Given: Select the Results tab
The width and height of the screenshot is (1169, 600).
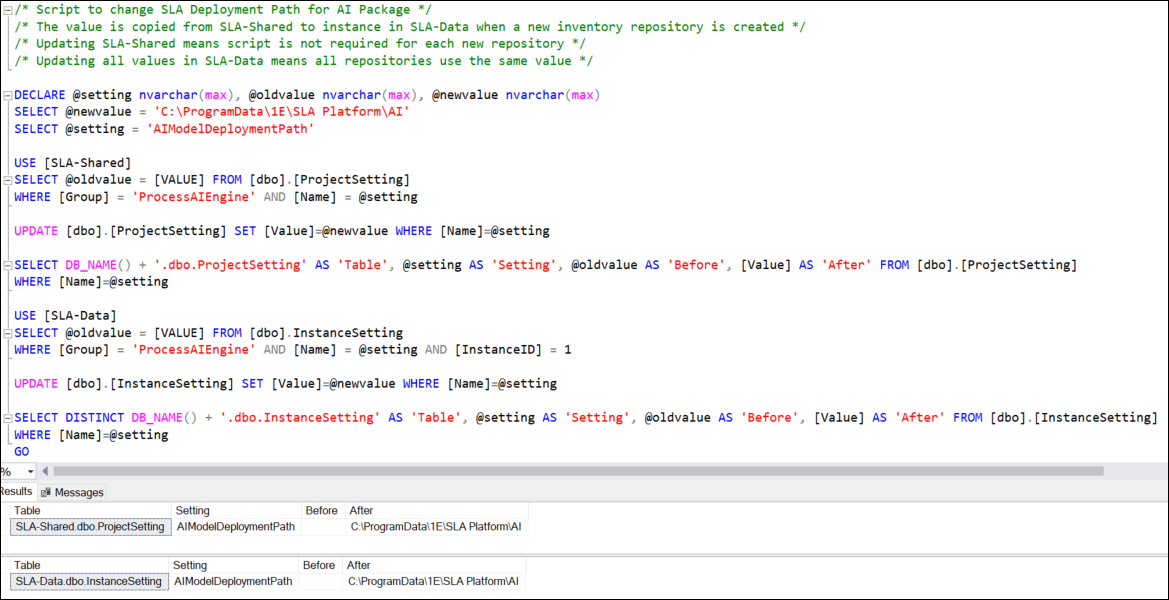Looking at the screenshot, I should pos(15,492).
